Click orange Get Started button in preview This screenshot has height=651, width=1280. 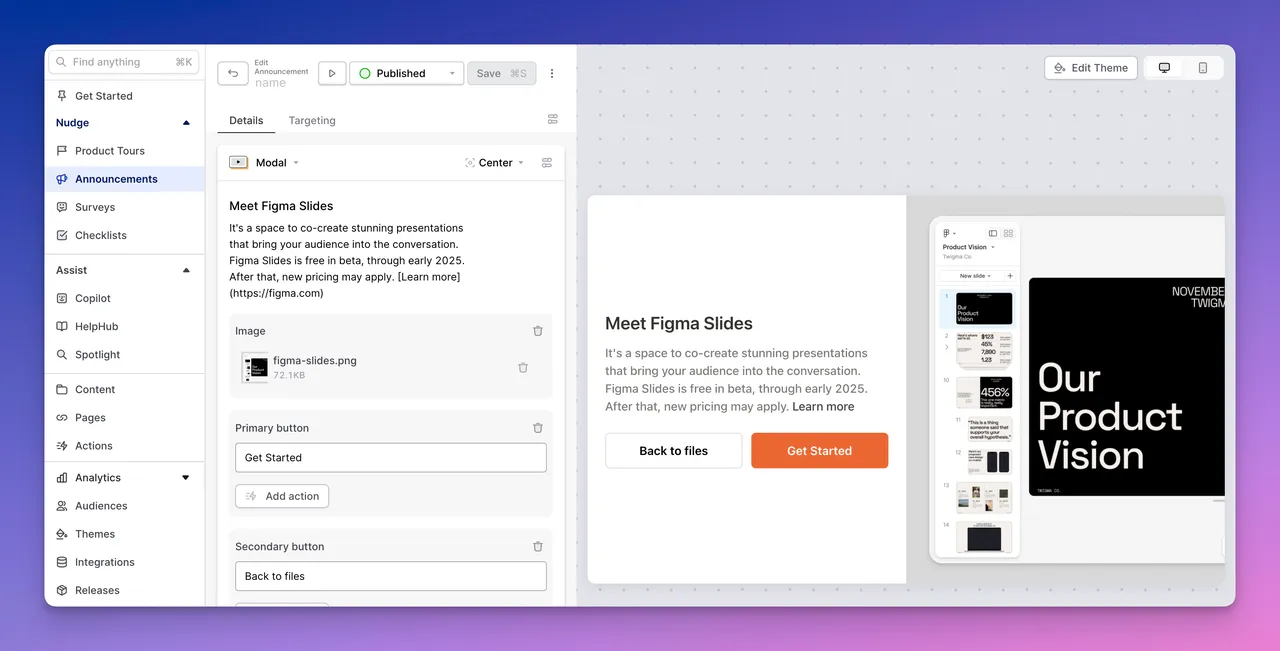pyautogui.click(x=820, y=451)
